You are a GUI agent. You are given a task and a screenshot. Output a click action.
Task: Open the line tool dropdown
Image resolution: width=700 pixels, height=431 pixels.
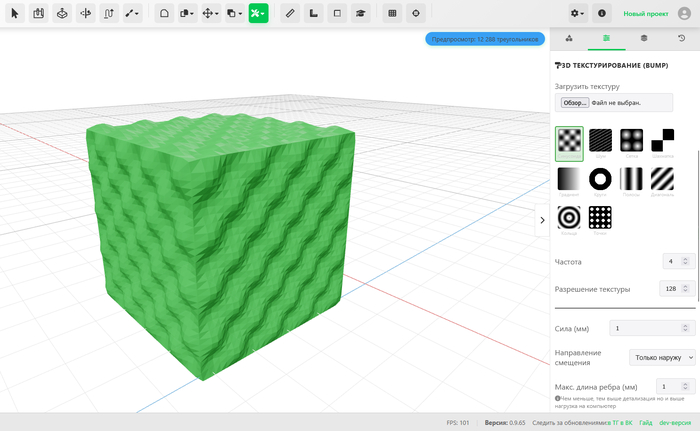click(132, 13)
